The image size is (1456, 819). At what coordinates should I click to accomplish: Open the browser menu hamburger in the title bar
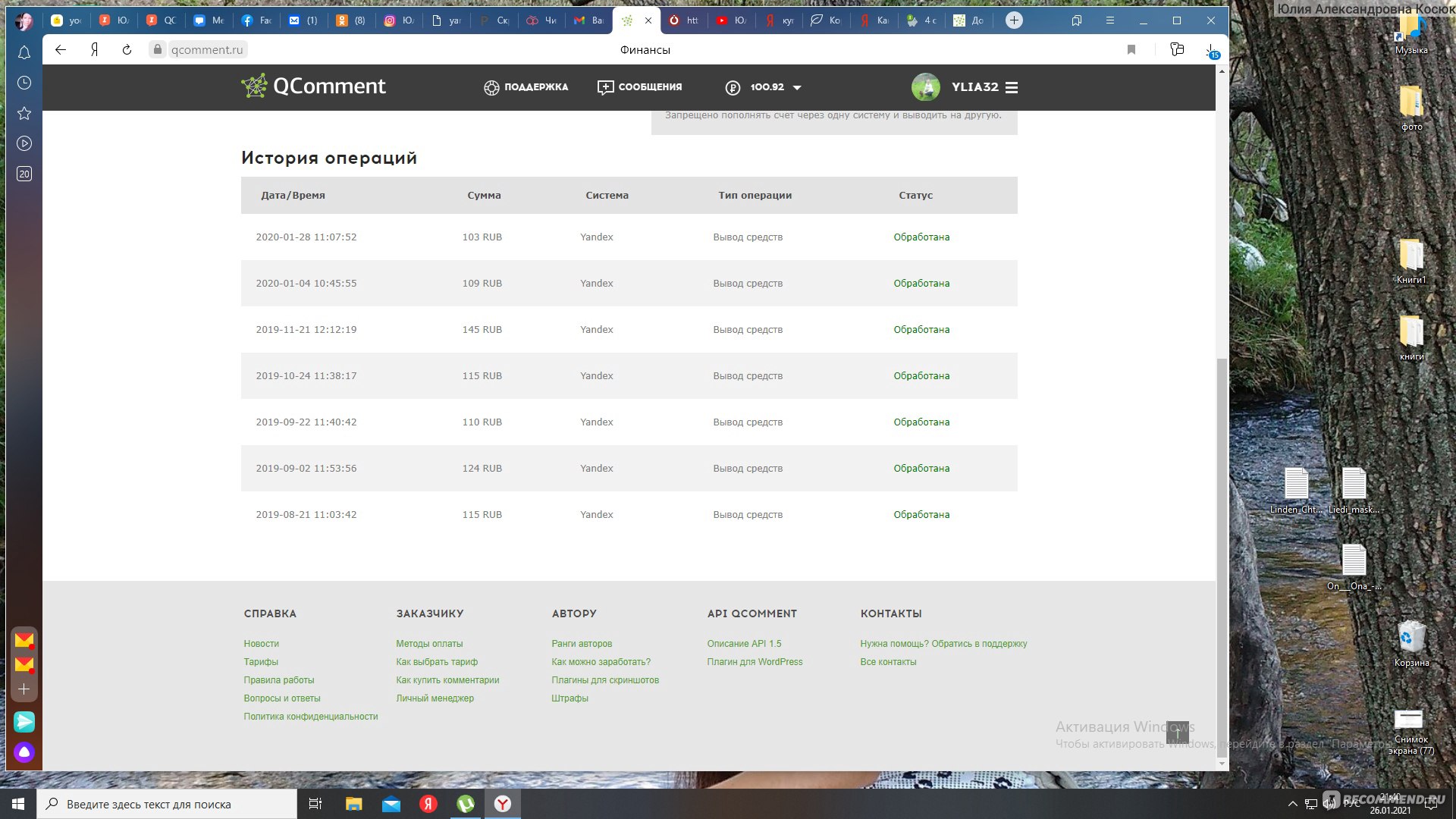(x=1109, y=20)
